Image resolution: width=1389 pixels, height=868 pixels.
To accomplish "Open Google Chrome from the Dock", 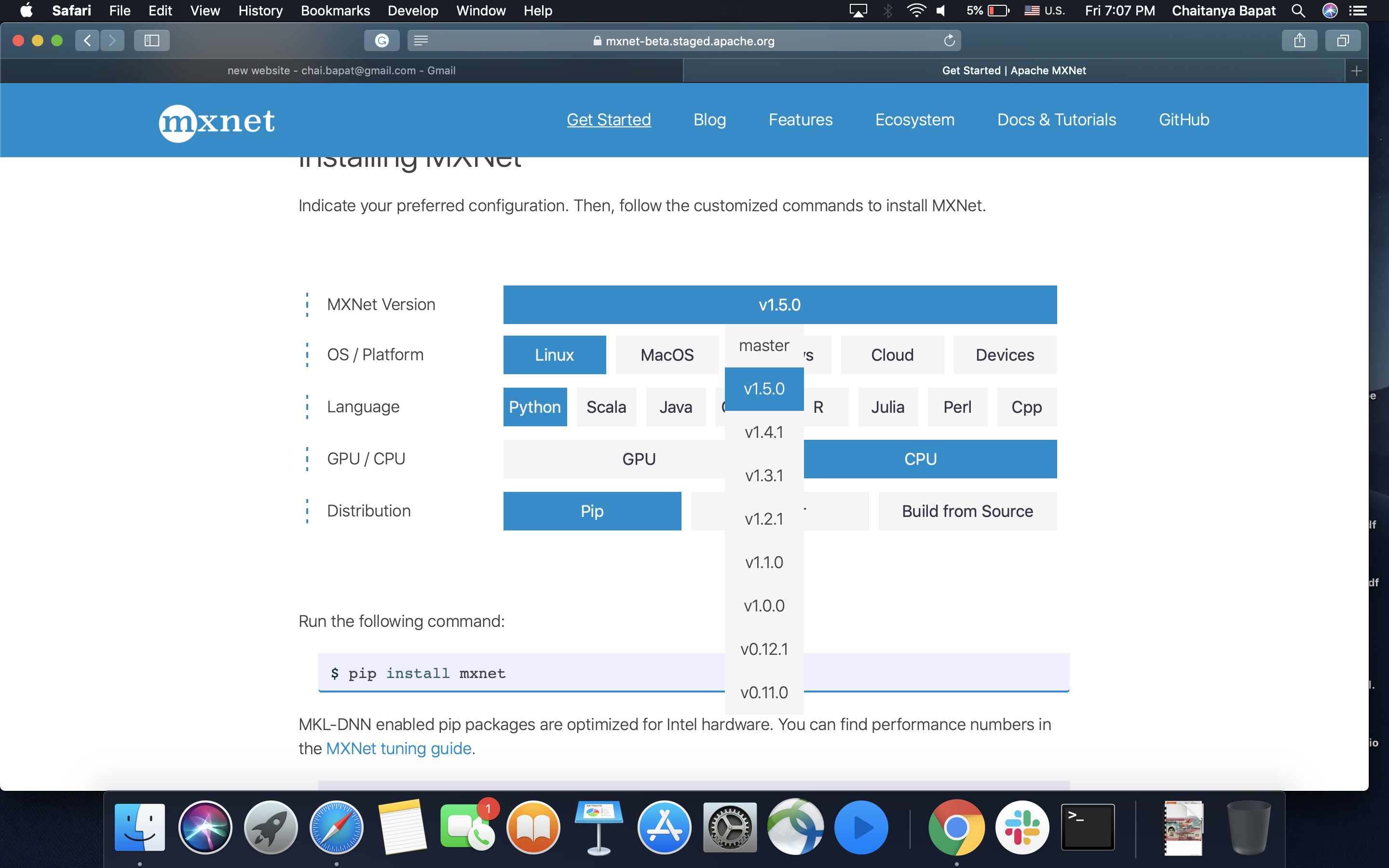I will 956,827.
